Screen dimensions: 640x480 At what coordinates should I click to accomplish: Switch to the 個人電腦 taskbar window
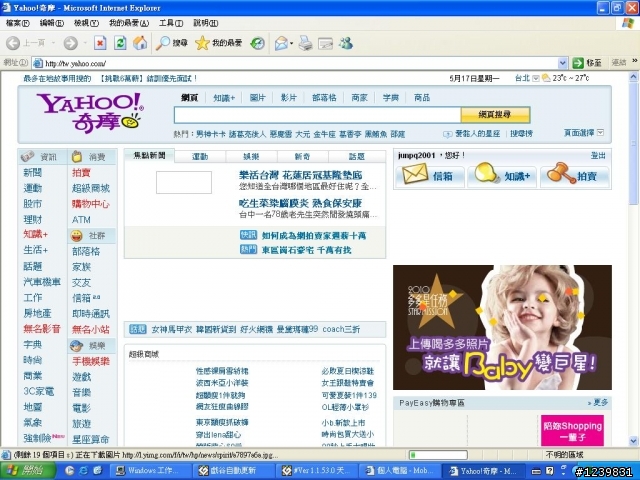[x=398, y=471]
